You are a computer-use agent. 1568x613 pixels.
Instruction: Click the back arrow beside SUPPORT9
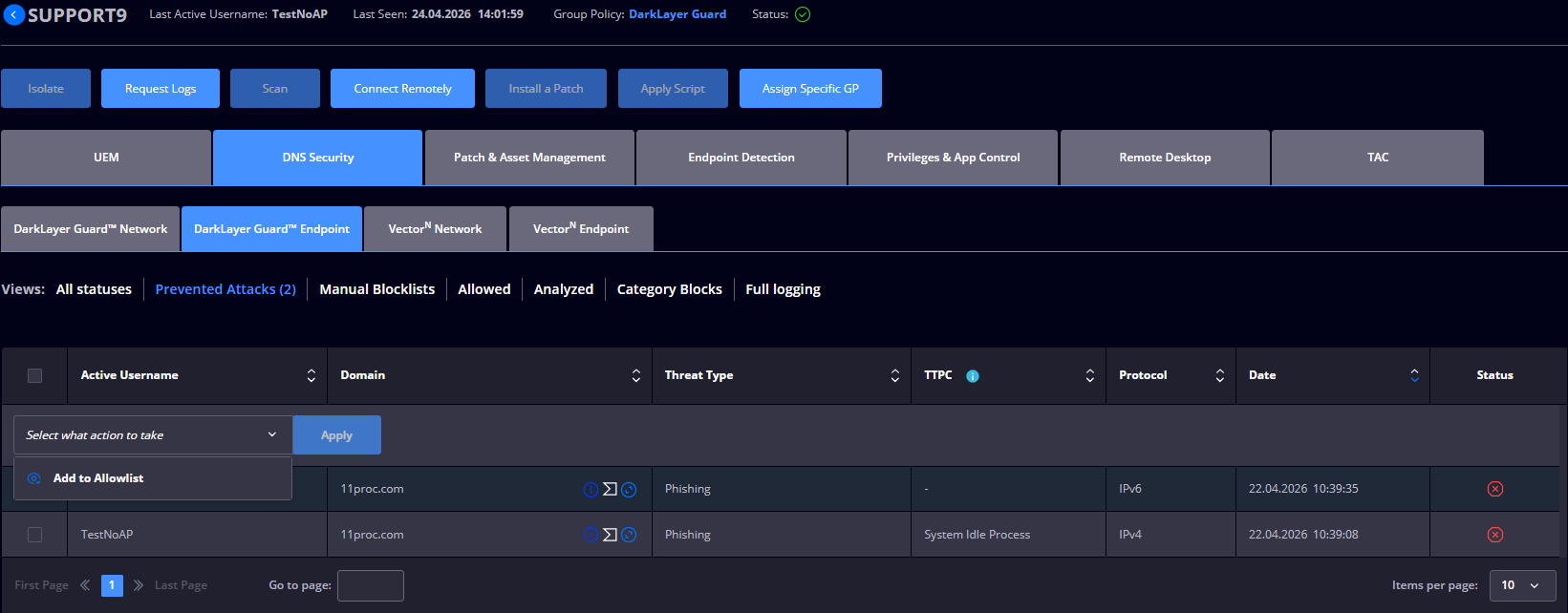(13, 15)
